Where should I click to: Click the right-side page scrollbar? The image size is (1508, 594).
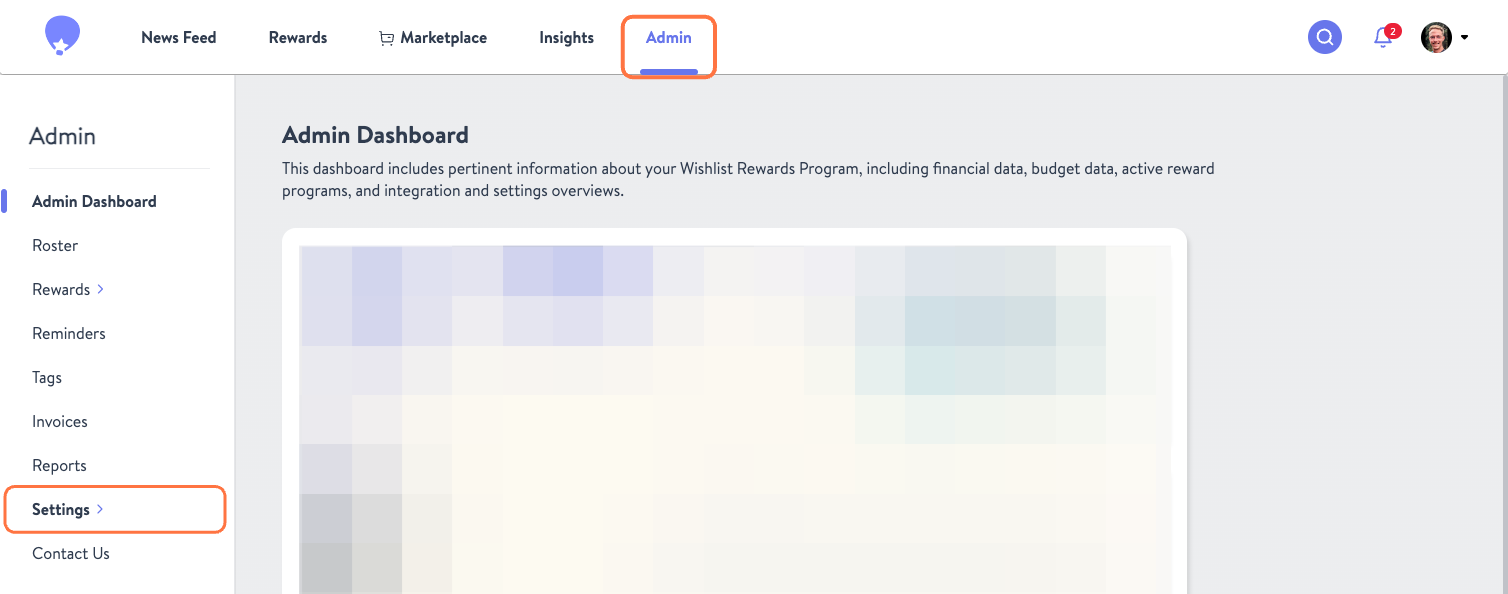(1502, 300)
